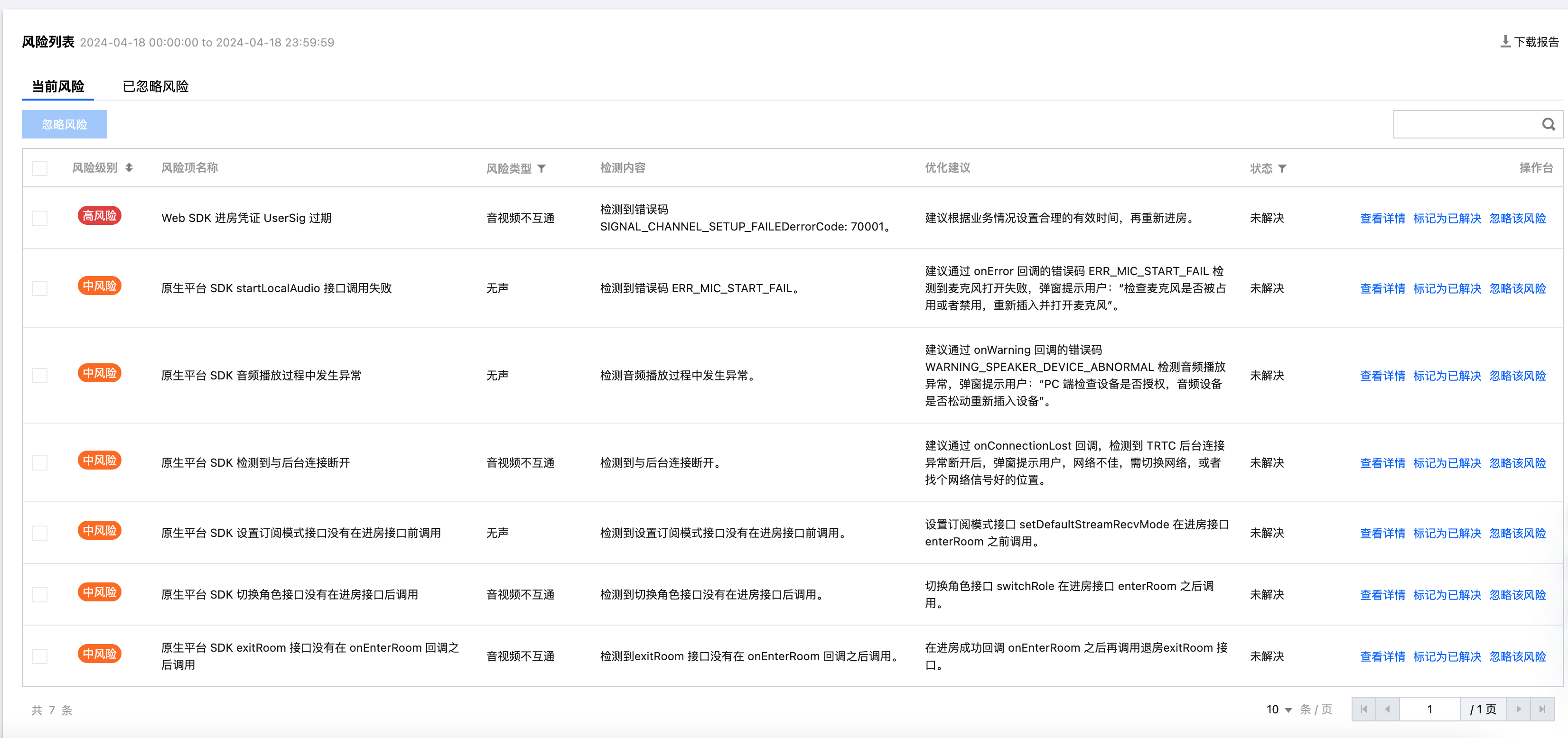Open the 状态 filter funnel icon
The image size is (1568, 738).
1282,168
